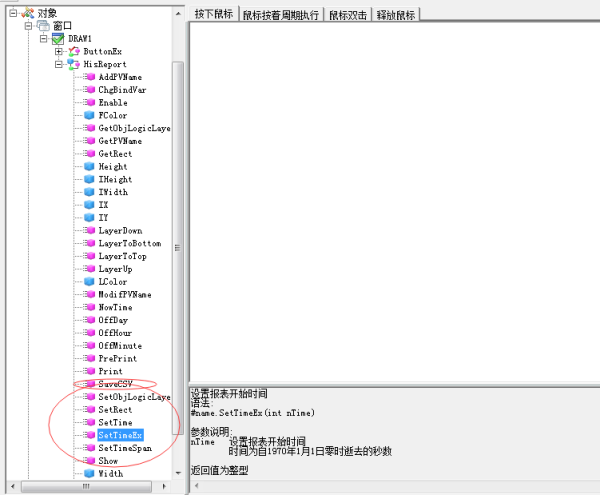Expand the ButtonEx node
Image resolution: width=600 pixels, height=495 pixels.
pyautogui.click(x=59, y=51)
